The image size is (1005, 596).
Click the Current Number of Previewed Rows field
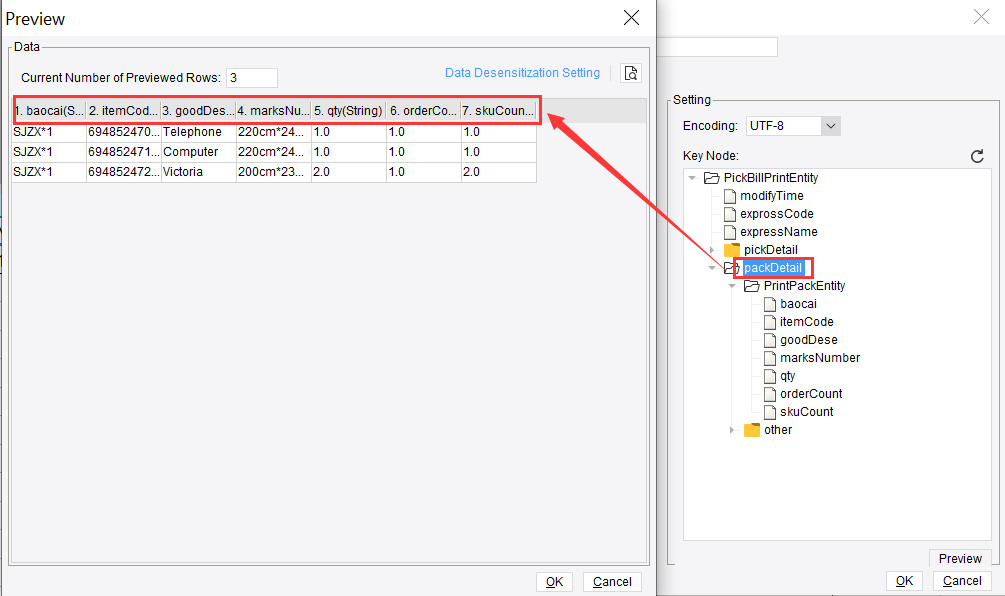click(x=251, y=77)
